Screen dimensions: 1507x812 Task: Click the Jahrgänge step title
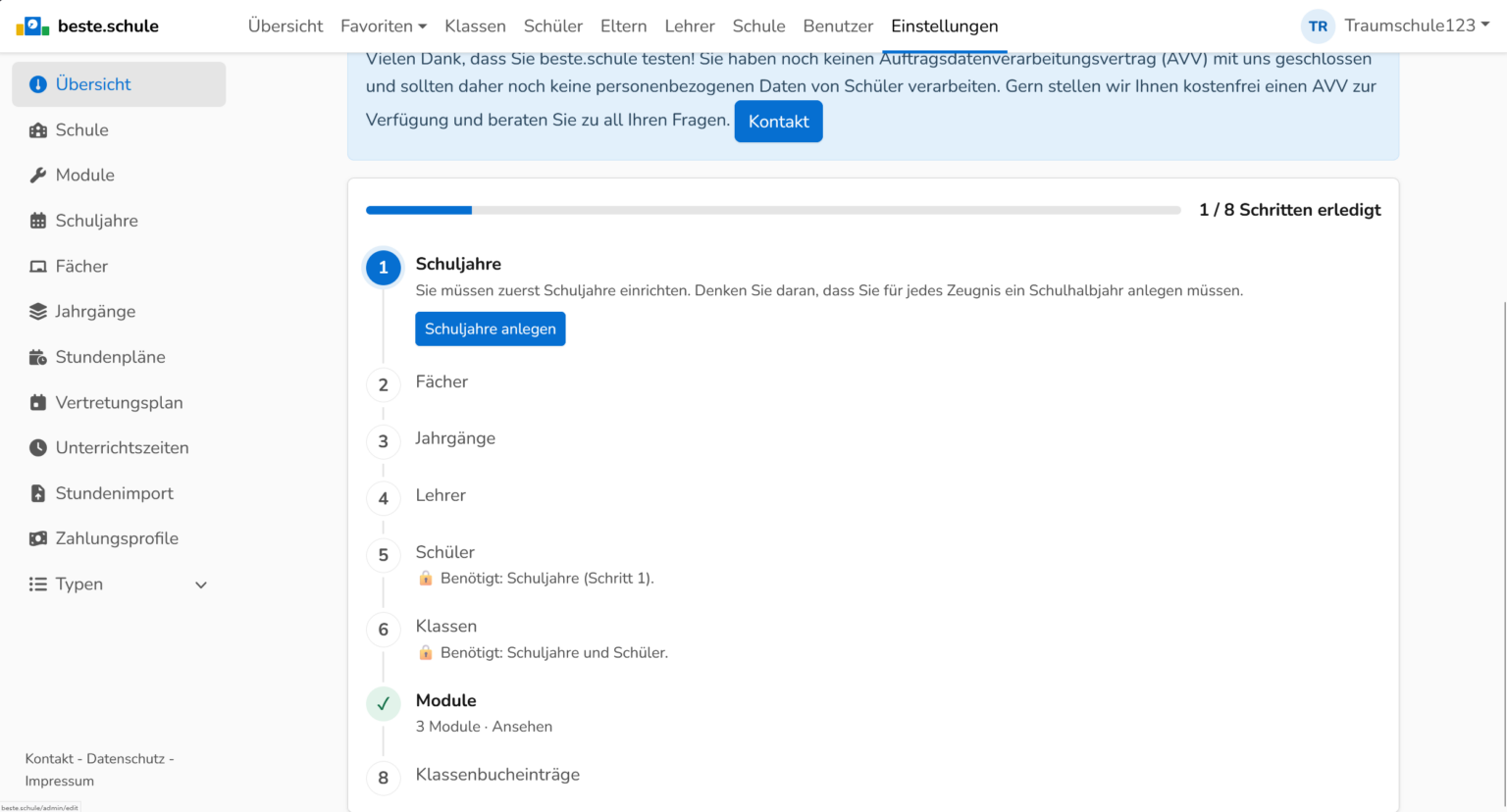(x=455, y=438)
